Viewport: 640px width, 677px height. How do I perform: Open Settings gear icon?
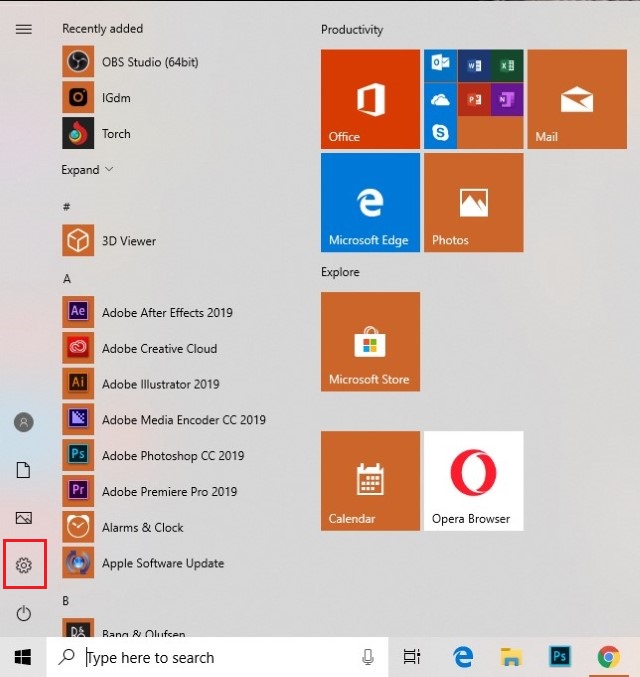tap(24, 565)
